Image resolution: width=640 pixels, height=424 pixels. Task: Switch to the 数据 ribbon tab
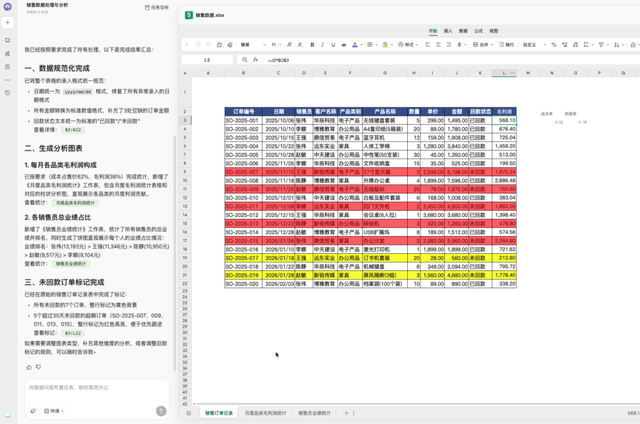click(x=463, y=31)
